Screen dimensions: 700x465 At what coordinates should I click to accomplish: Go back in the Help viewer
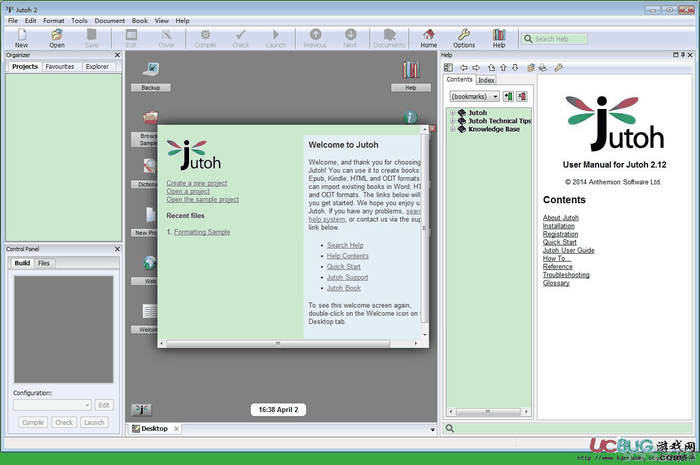coord(464,67)
